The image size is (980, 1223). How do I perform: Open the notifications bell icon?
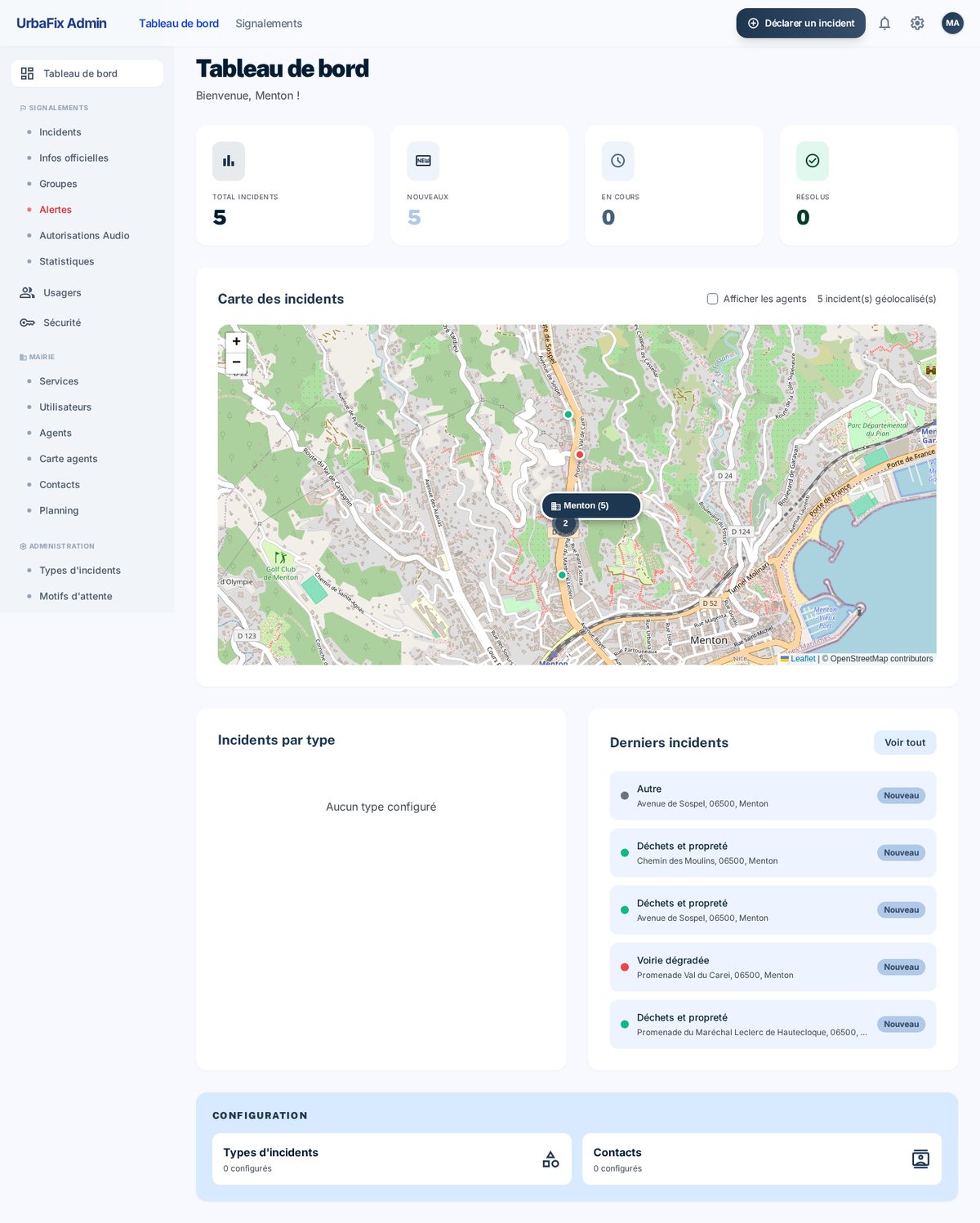(x=884, y=24)
